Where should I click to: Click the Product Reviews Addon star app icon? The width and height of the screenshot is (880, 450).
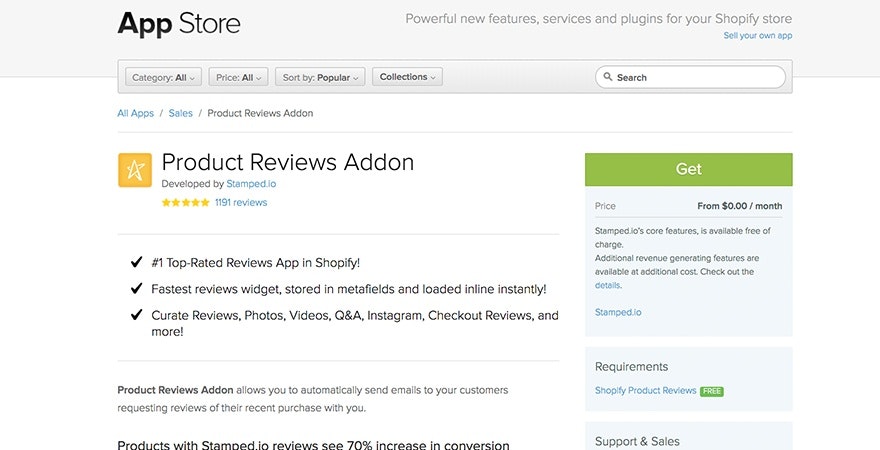(135, 170)
